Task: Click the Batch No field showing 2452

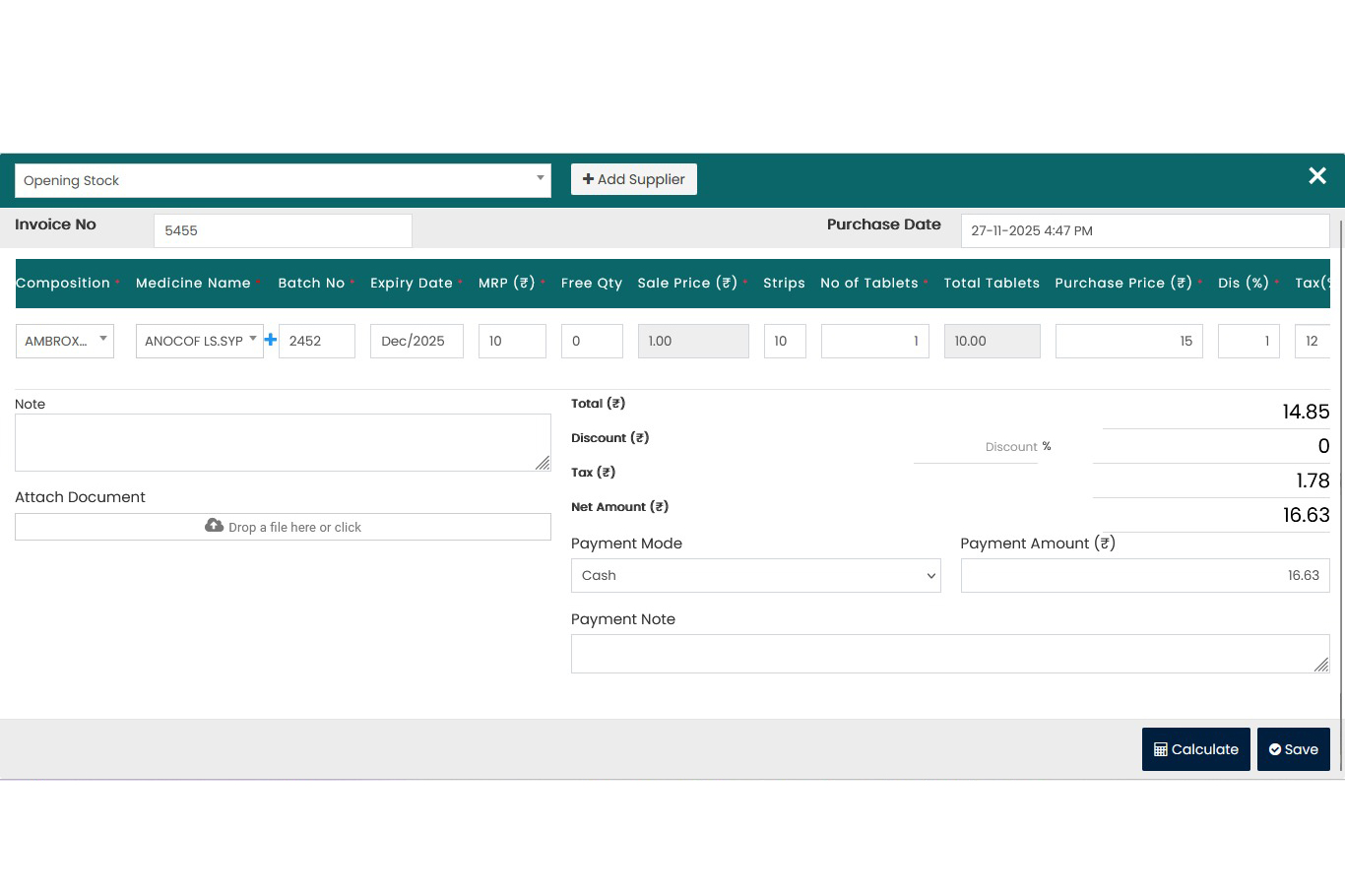Action: (x=317, y=341)
